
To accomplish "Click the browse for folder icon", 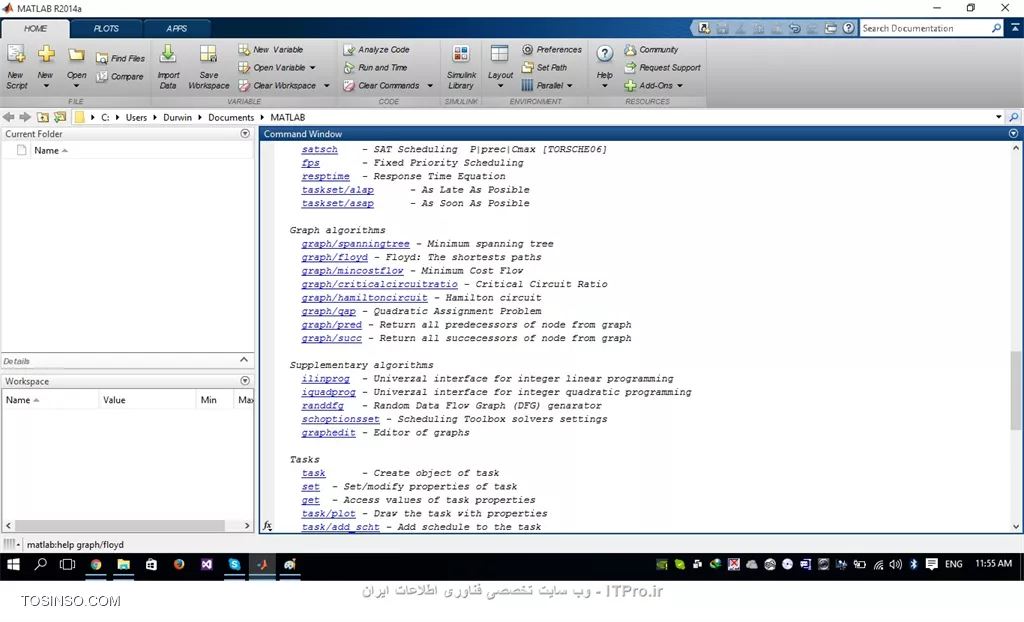I will pyautogui.click(x=60, y=117).
